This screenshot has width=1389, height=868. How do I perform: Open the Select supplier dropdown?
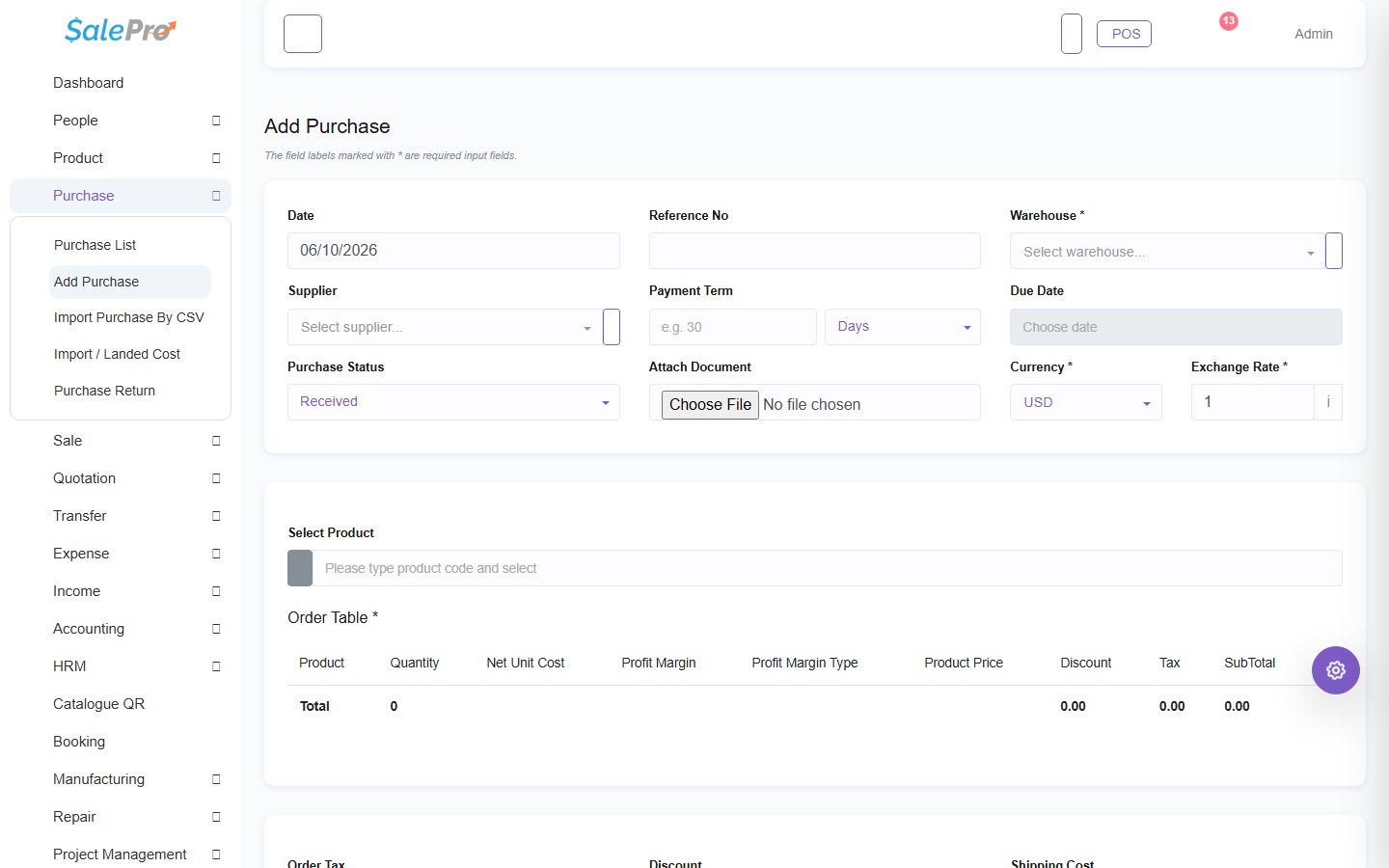point(445,327)
